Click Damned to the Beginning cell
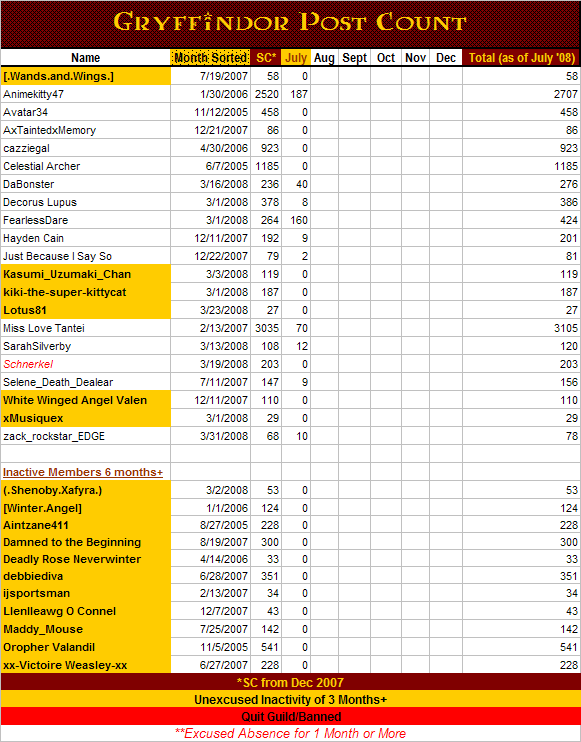Screen dimensions: 581x742 click(x=86, y=542)
